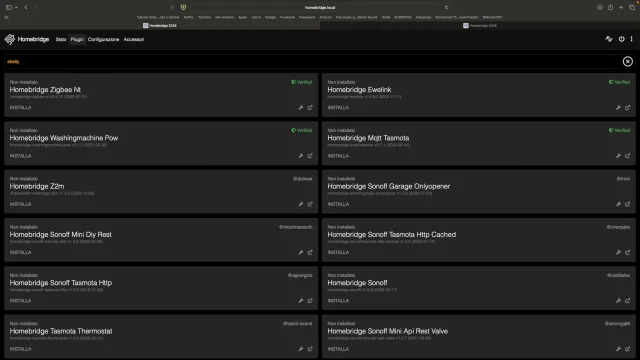Viewport: 640px width, 360px height.
Task: Open new tab with plus icon
Action: click(621, 7)
